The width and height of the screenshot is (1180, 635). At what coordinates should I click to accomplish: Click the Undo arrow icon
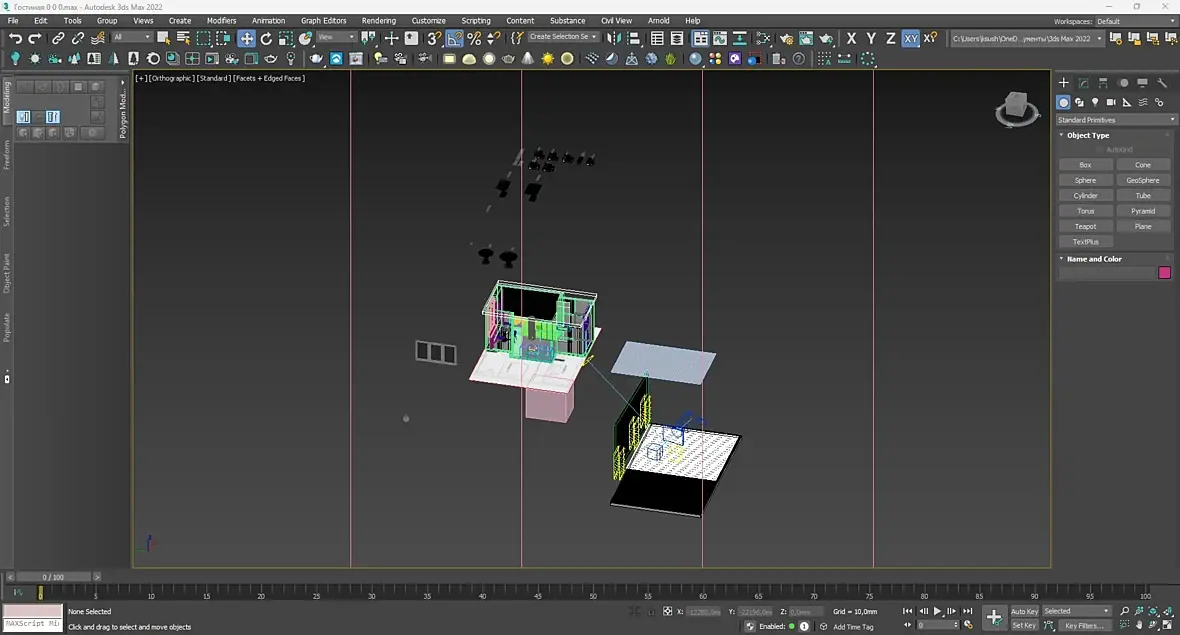[15, 38]
